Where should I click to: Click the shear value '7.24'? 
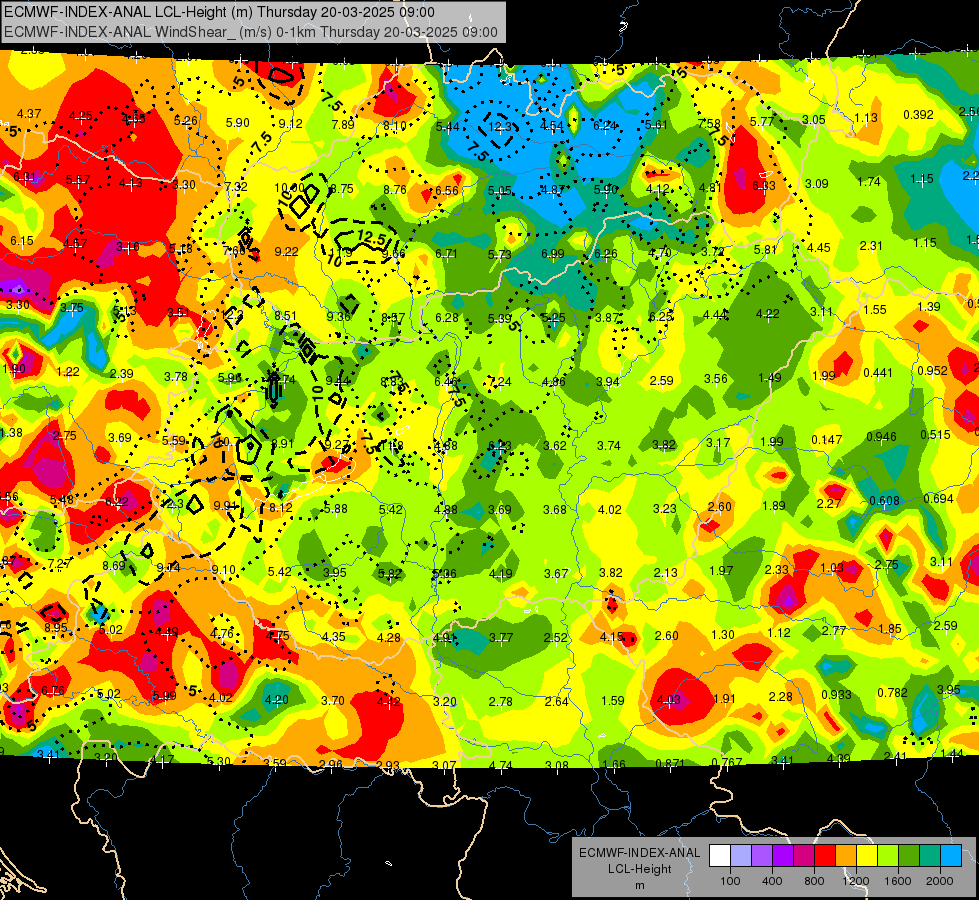pos(499,381)
